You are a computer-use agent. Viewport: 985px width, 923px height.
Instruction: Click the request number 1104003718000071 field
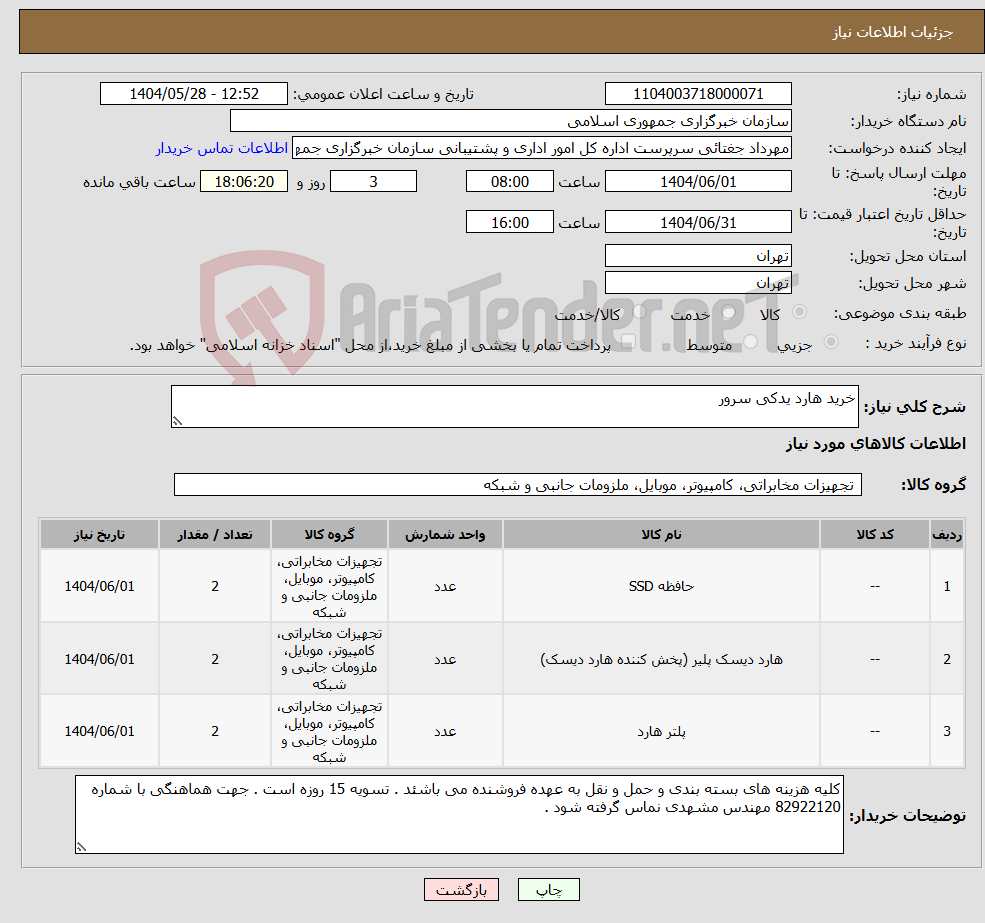coord(698,93)
